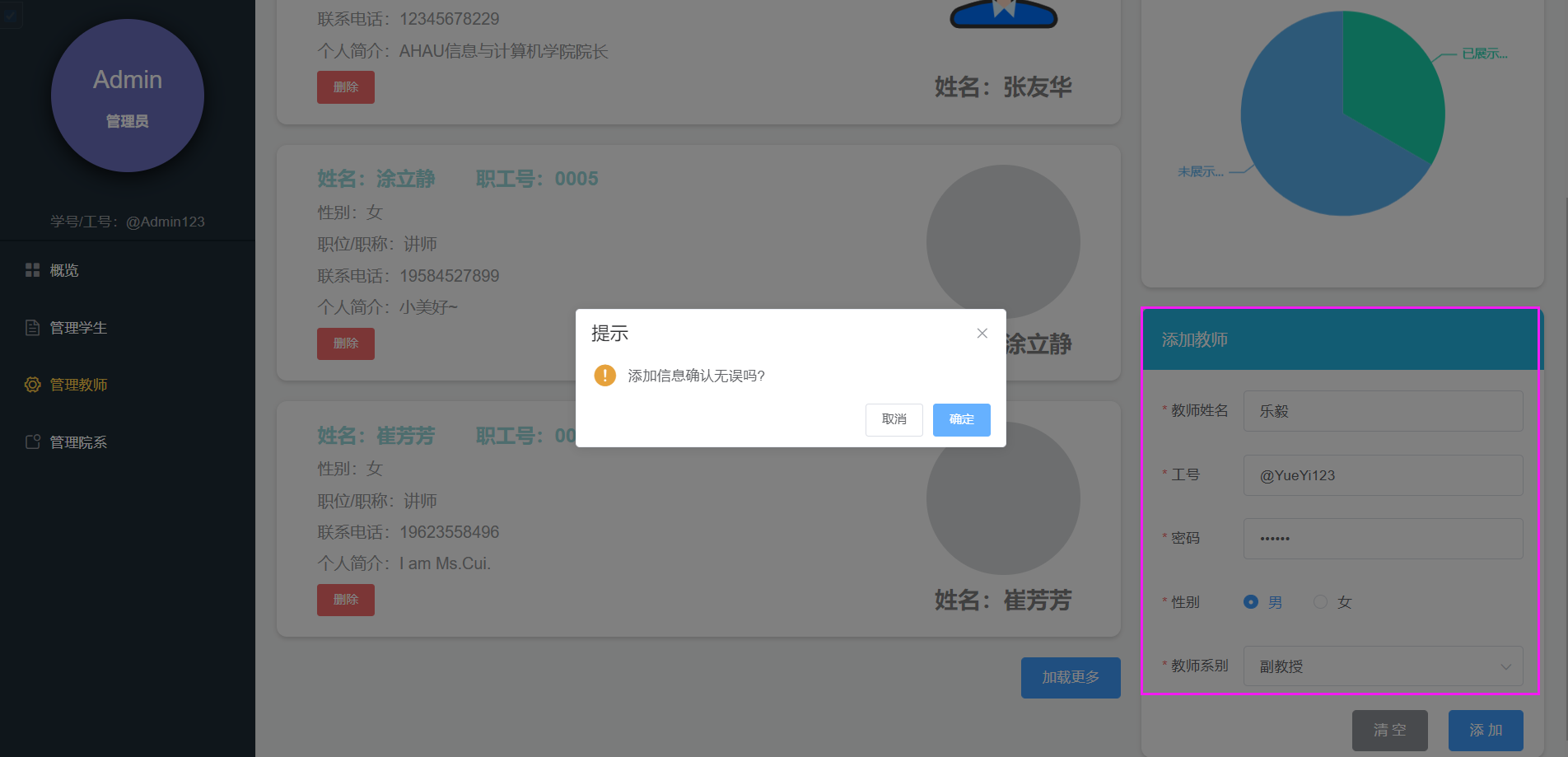Click the manage students document icon
Viewport: 1568px width, 757px height.
32,328
